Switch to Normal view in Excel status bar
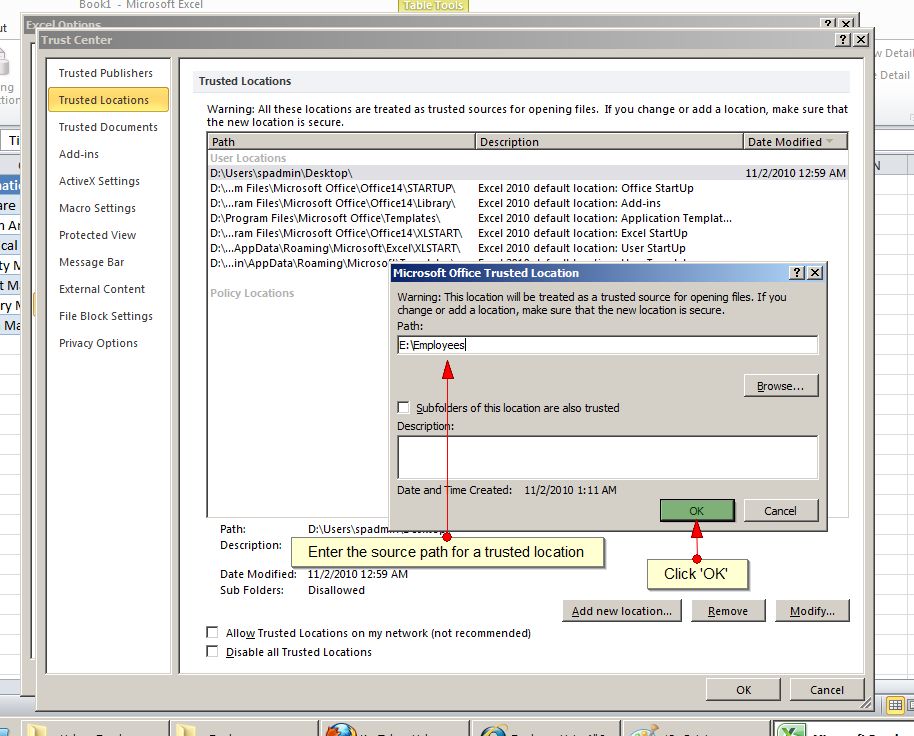The image size is (914, 736). (x=895, y=706)
